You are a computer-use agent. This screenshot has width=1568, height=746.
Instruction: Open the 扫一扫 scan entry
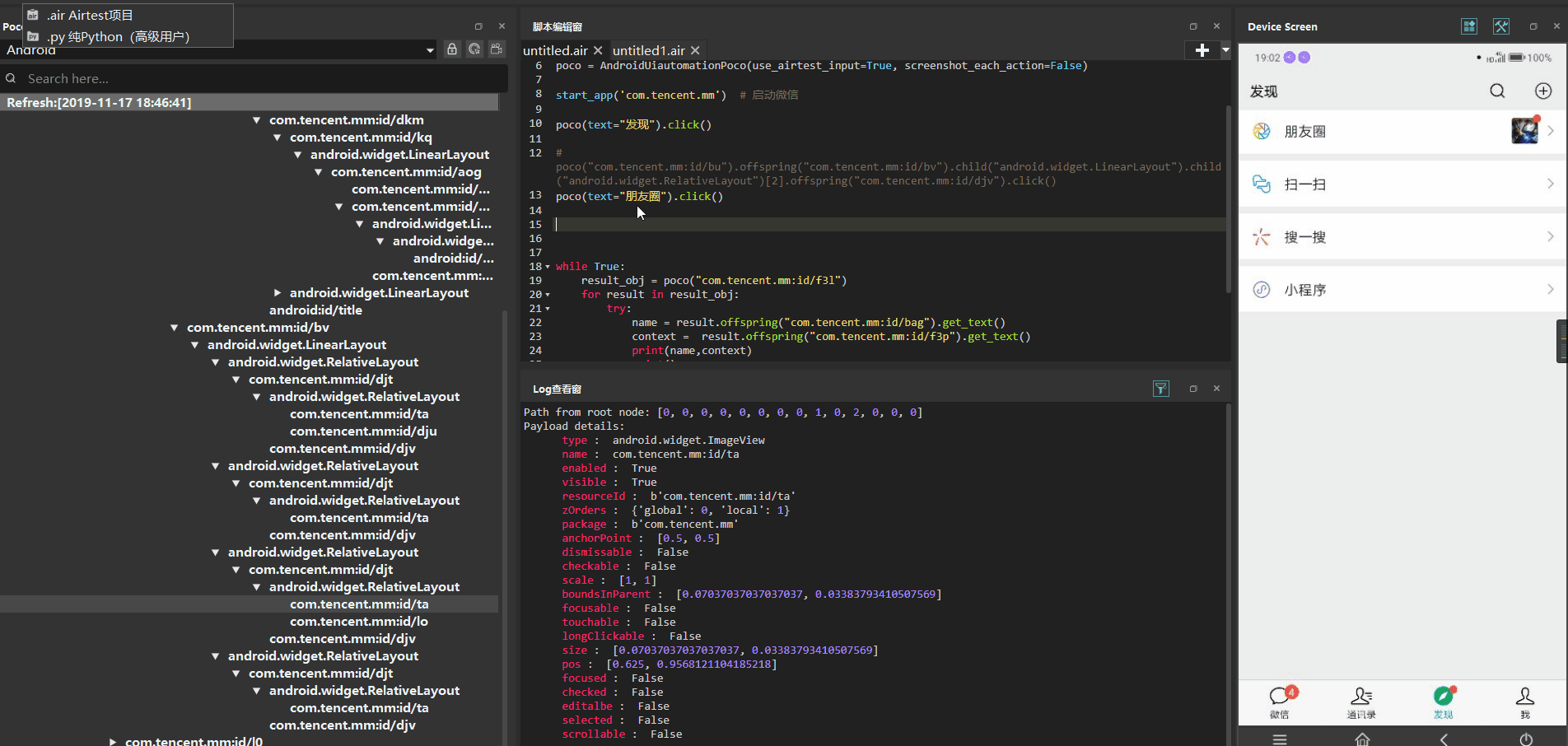[x=1402, y=184]
